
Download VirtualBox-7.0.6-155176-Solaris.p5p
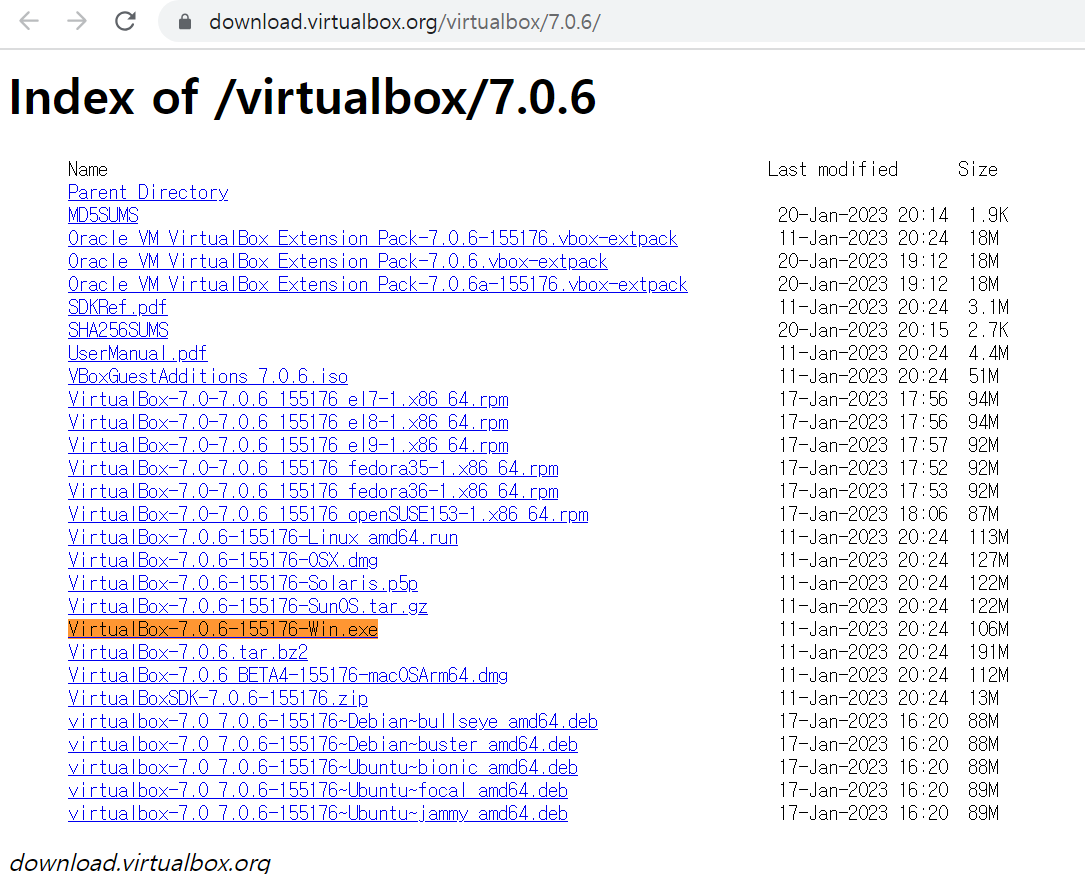tap(243, 583)
